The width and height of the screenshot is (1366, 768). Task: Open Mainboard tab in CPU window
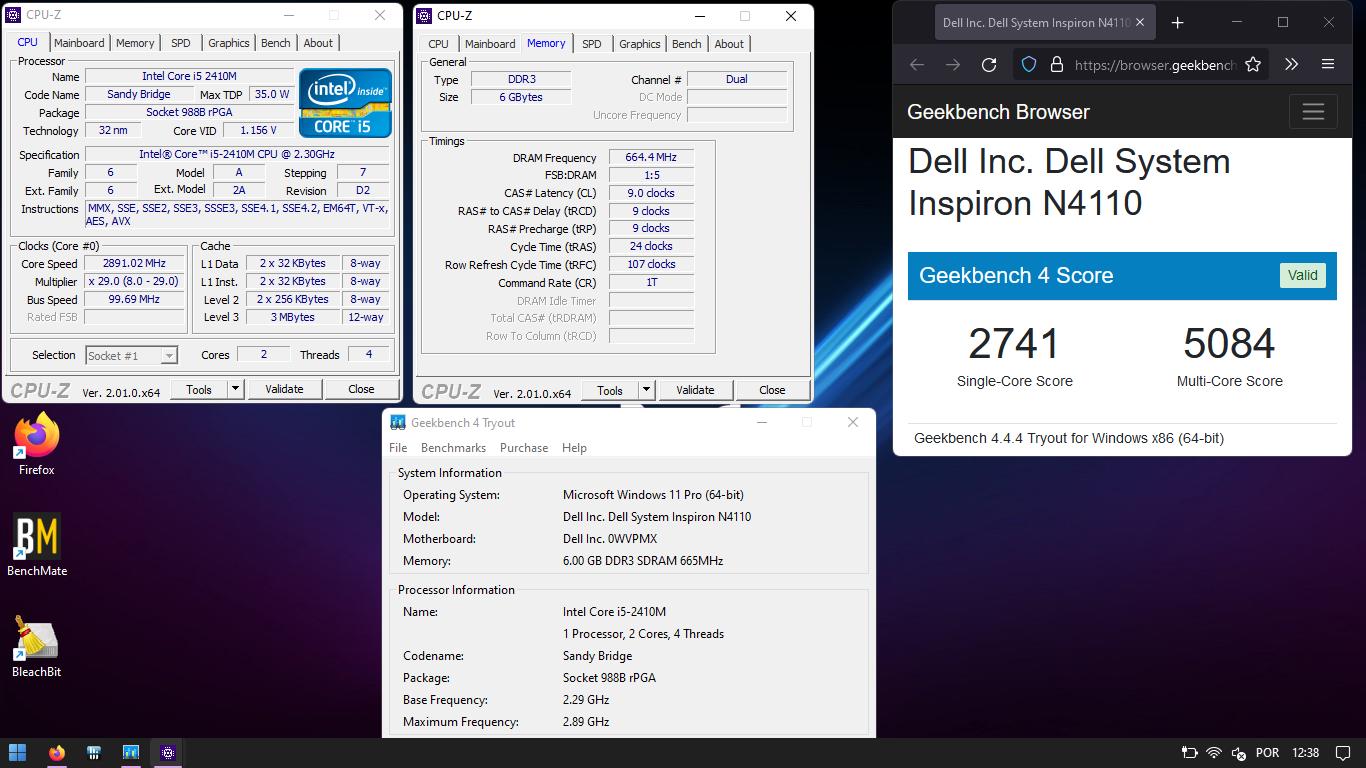pos(79,43)
